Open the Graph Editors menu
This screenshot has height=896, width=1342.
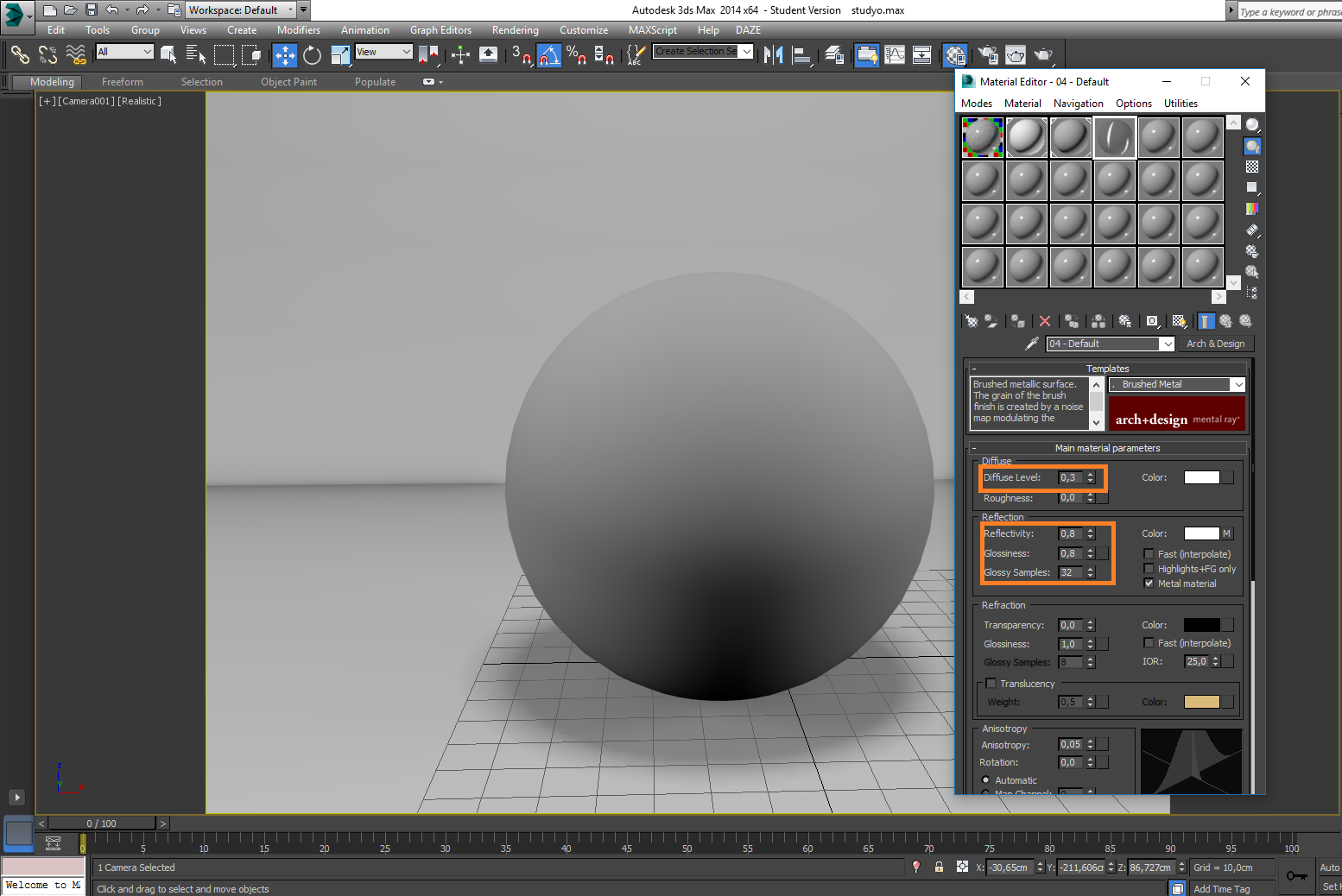(440, 30)
